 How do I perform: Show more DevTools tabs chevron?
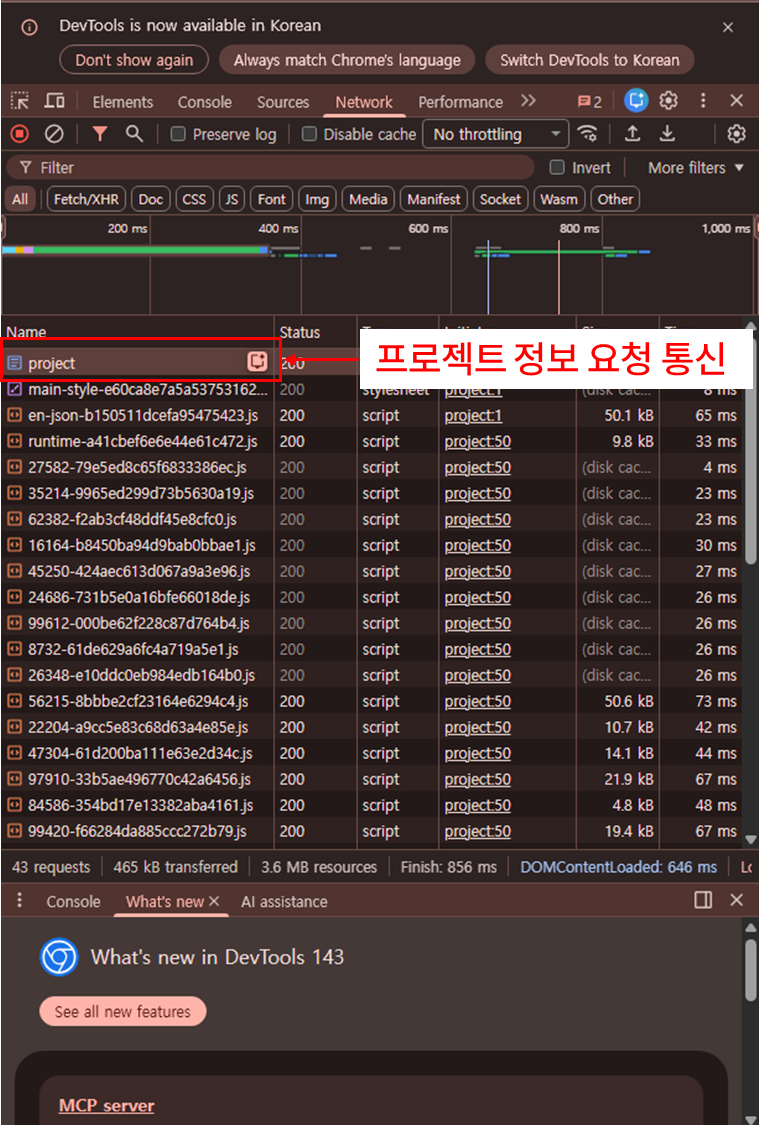tap(528, 101)
